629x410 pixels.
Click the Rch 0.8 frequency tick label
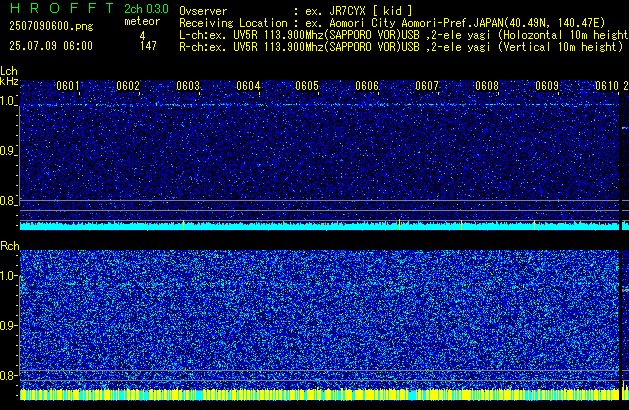[8, 375]
